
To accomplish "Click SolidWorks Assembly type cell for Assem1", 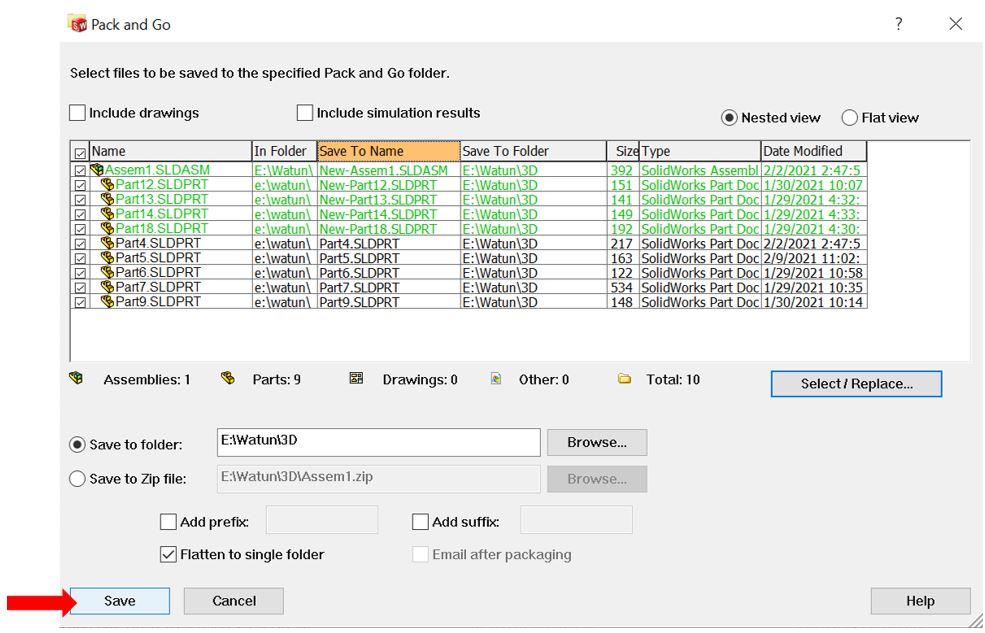I will (700, 170).
